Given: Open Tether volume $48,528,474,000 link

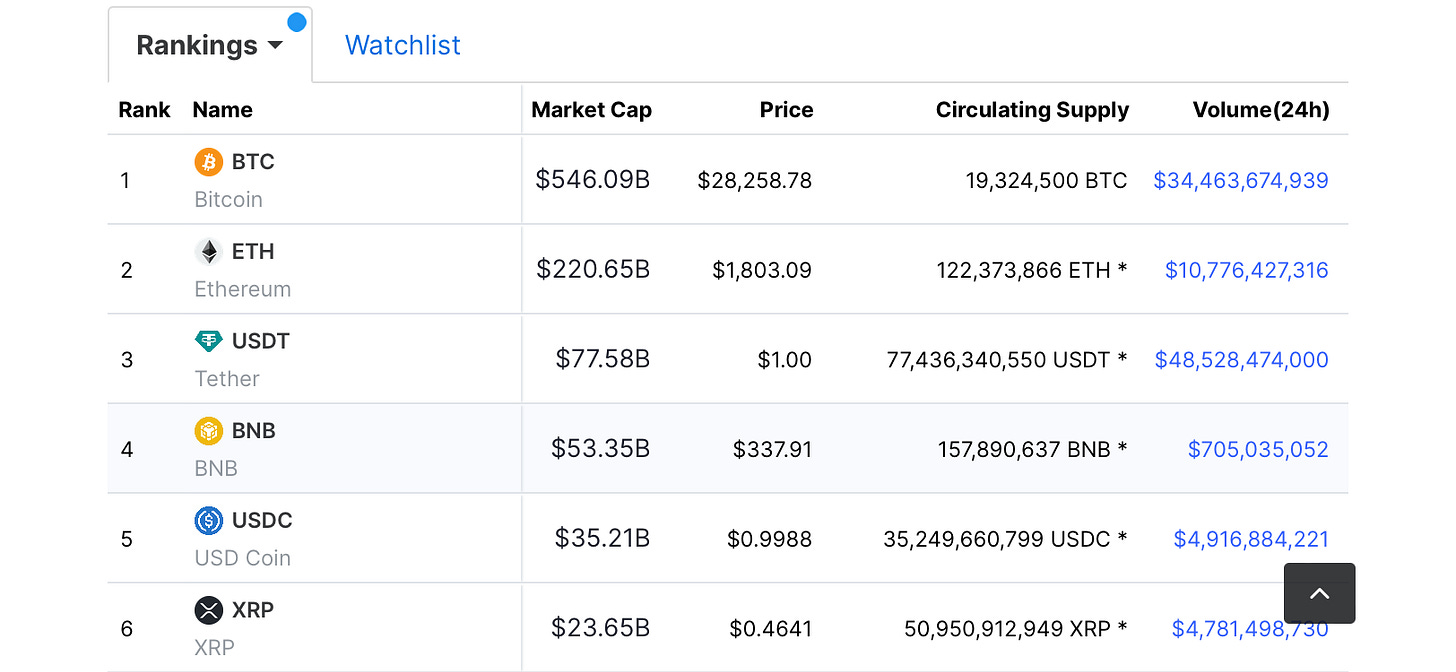Looking at the screenshot, I should coord(1241,360).
